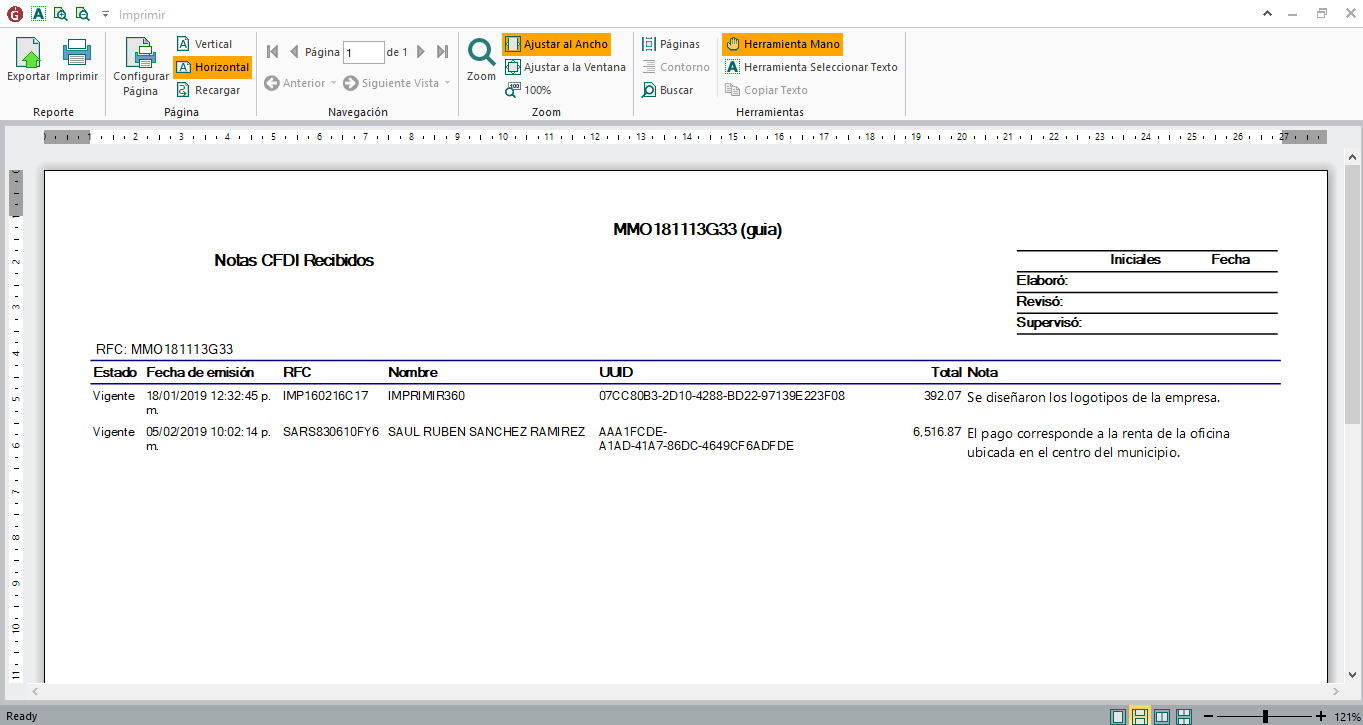
Task: Go to the last page arrow
Action: (x=442, y=52)
